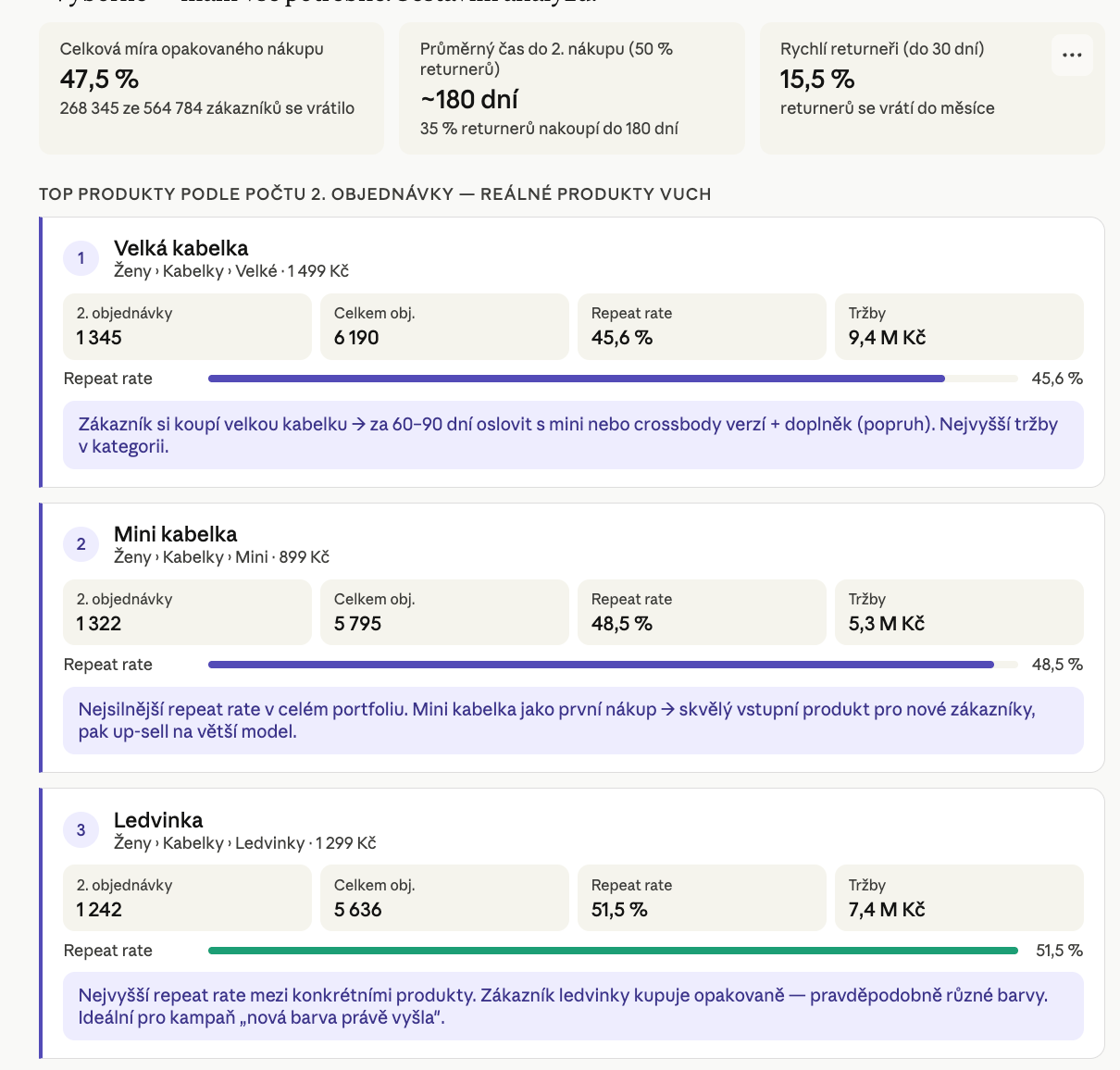
Task: Click the 5 795 total orders value
Action: pyautogui.click(x=358, y=624)
